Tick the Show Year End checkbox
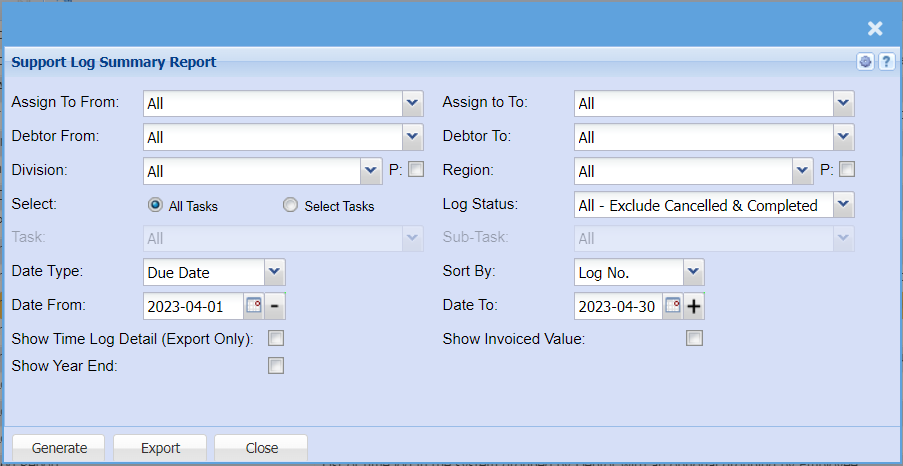The width and height of the screenshot is (903, 466). coord(276,366)
